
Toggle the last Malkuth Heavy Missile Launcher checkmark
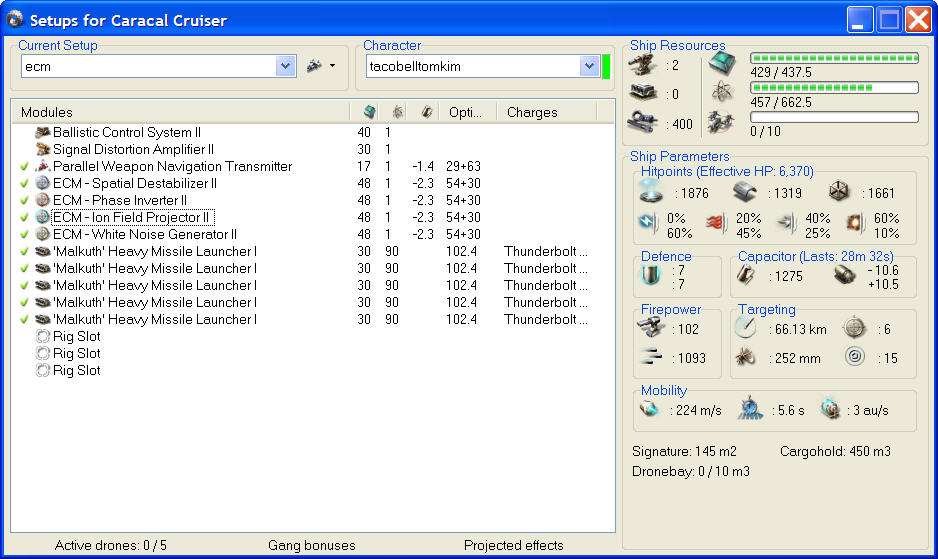pyautogui.click(x=25, y=320)
